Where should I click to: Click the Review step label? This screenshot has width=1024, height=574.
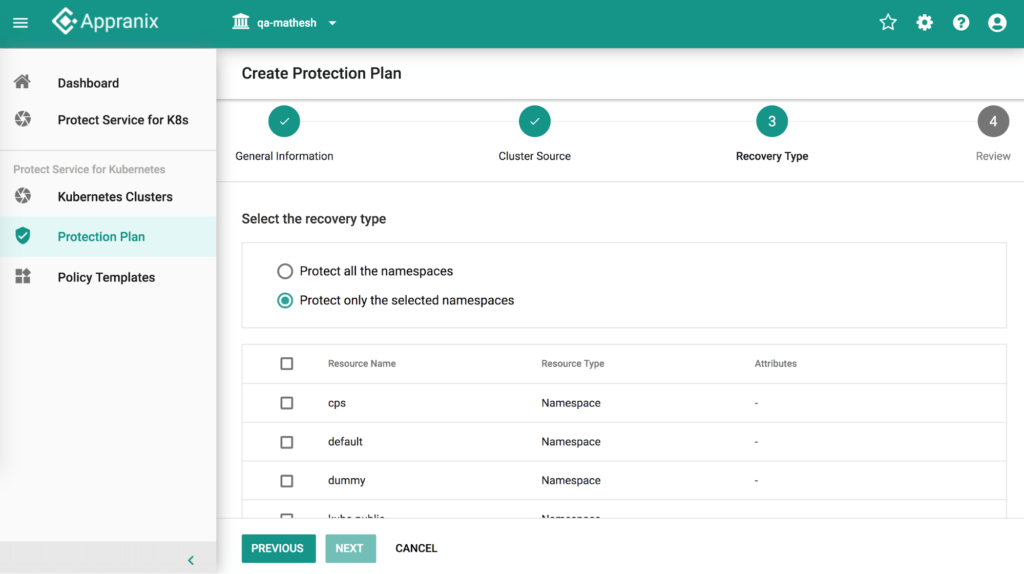[993, 156]
